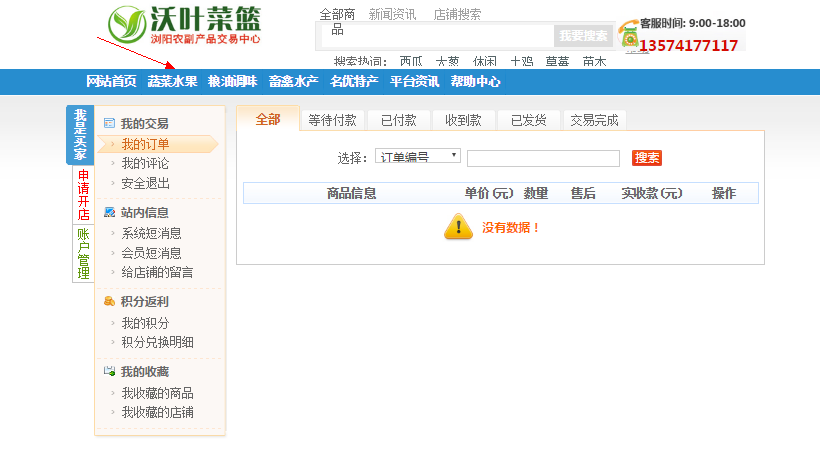The height and width of the screenshot is (460, 820).
Task: Click the 我的收藏 section icon
Action: pyautogui.click(x=109, y=371)
